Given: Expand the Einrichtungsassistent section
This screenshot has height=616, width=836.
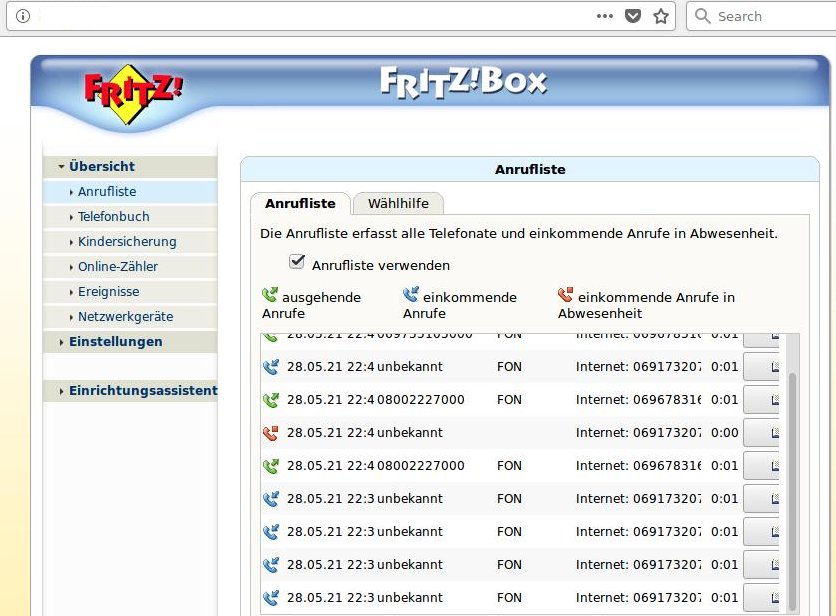Looking at the screenshot, I should pos(130,390).
